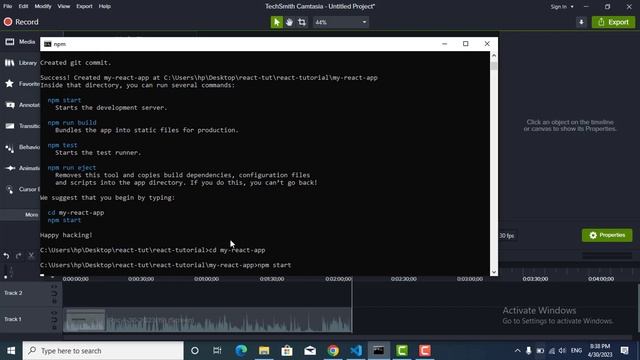Click the taskbar search box
This screenshot has height=360, width=640.
(103, 351)
